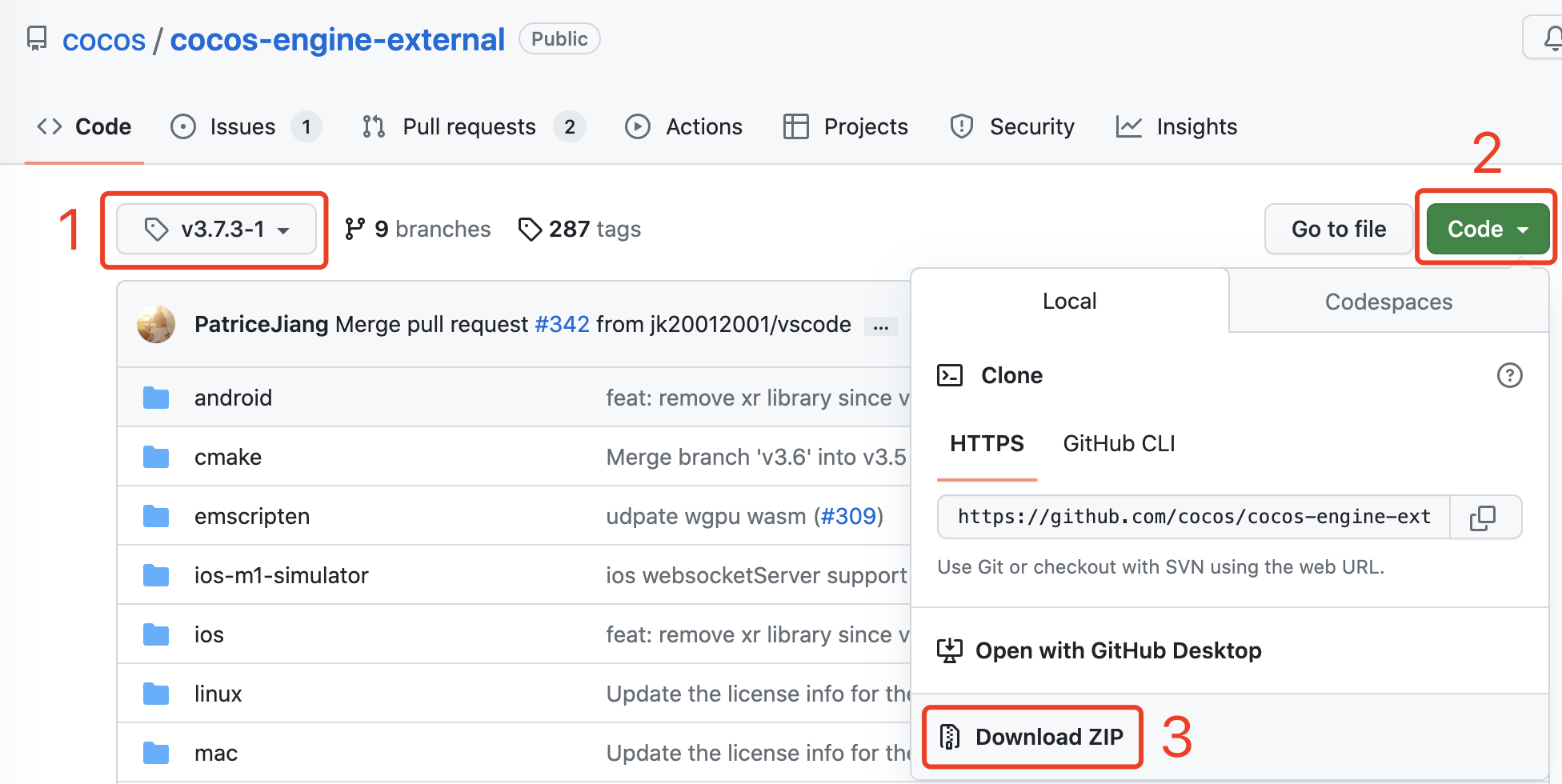Click the Clone terminal icon

(950, 375)
